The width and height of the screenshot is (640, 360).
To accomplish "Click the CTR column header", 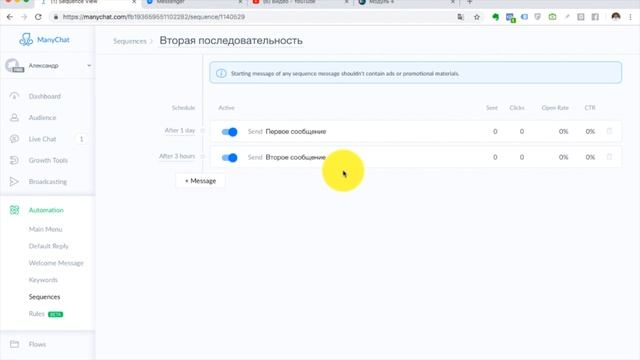I will coord(590,108).
